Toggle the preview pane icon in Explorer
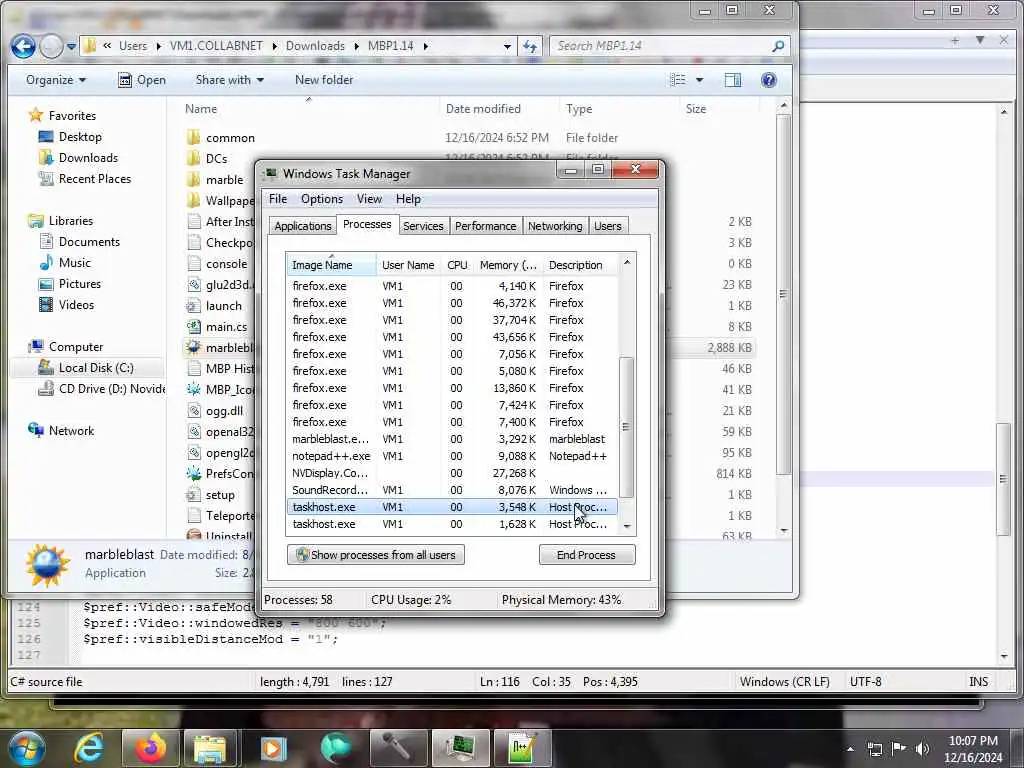 (x=733, y=80)
